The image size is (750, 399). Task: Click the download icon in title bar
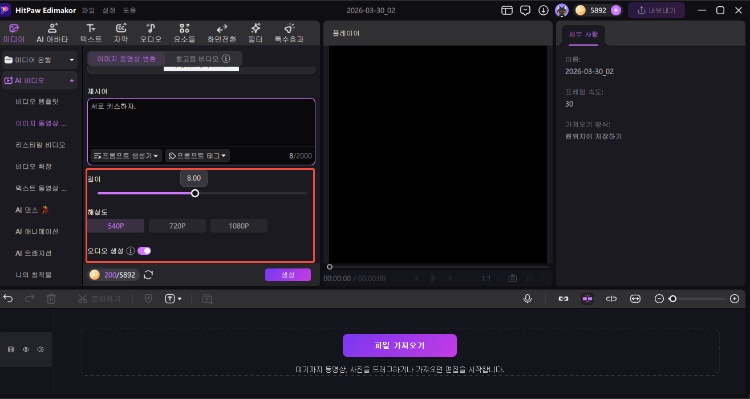(543, 10)
